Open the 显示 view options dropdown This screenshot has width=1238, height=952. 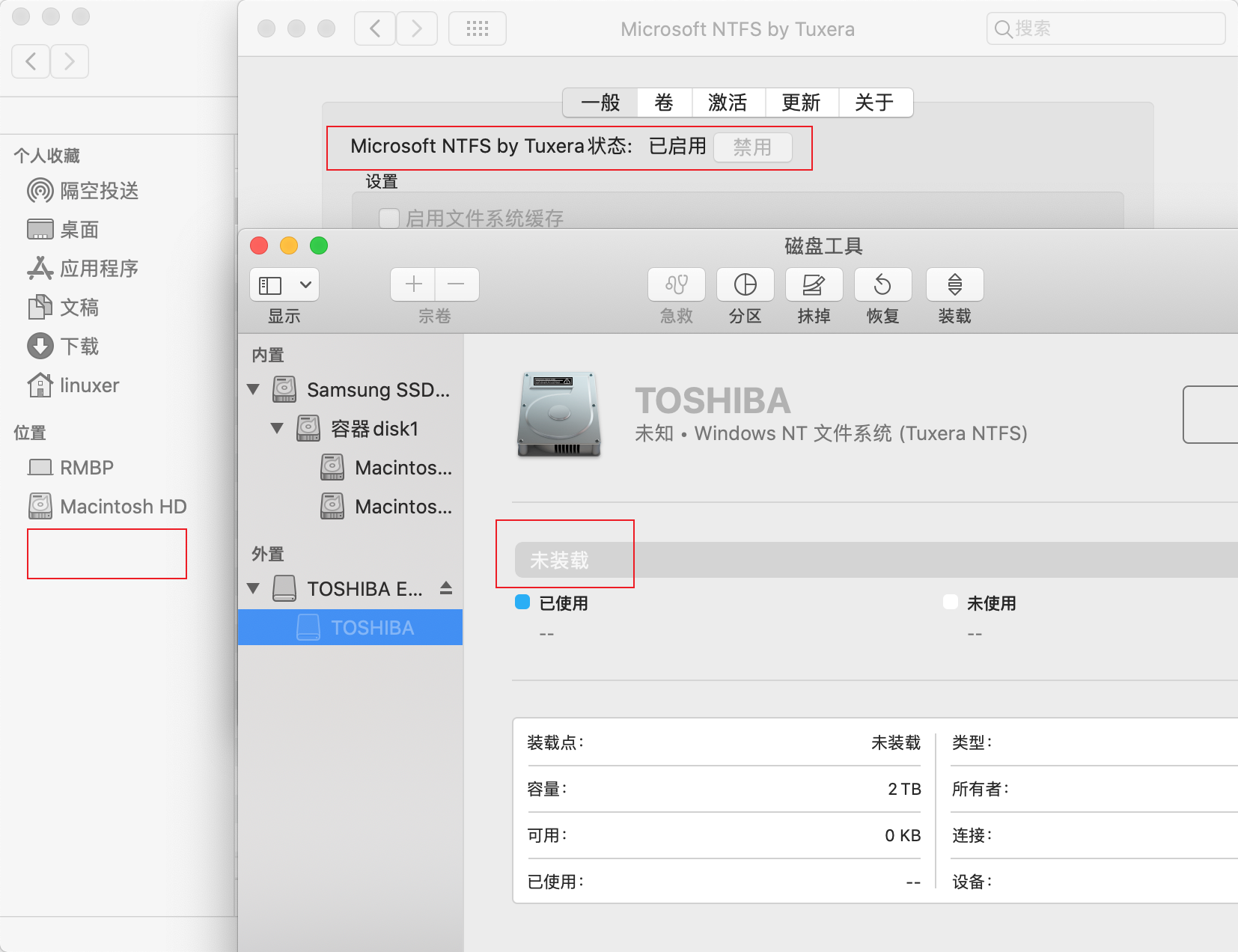click(x=284, y=284)
